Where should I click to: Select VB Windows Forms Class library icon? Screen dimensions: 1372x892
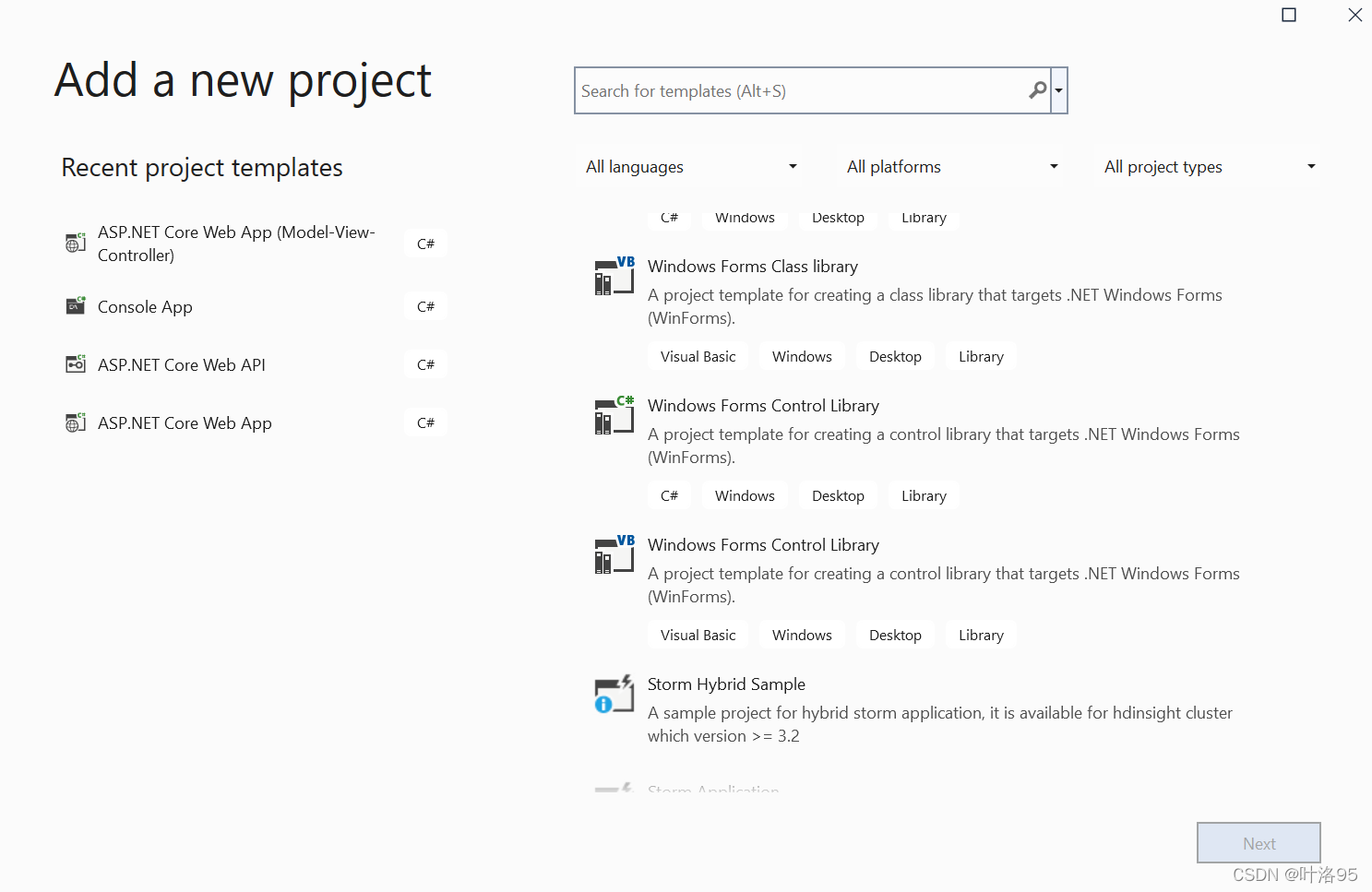614,276
